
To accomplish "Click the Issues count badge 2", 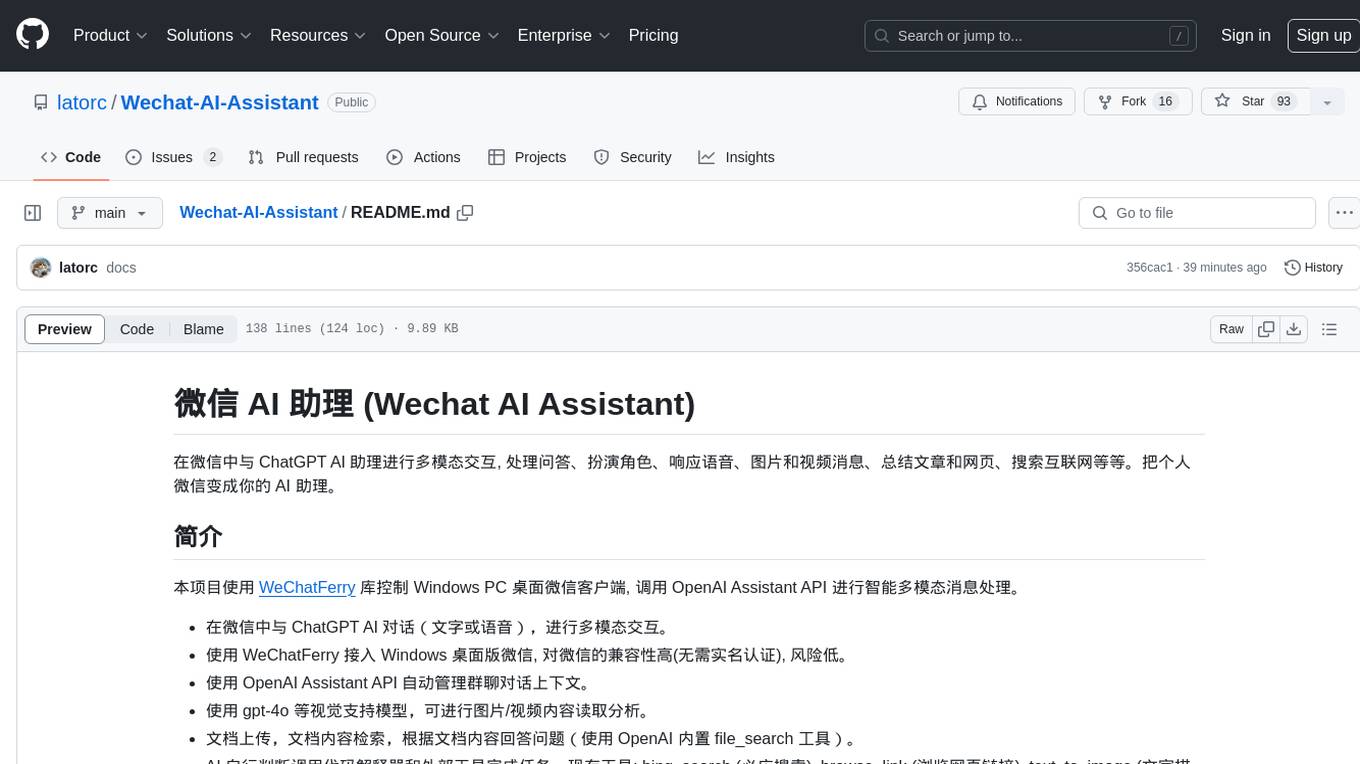I will [212, 157].
